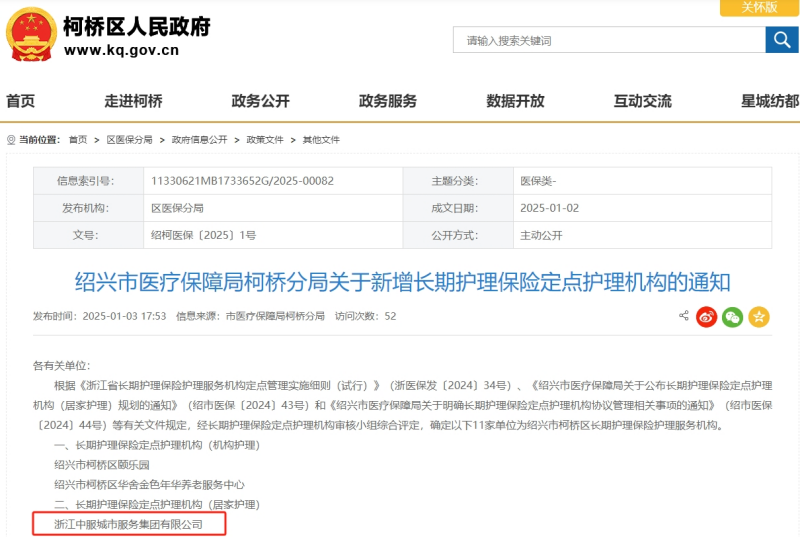Share article to WeChat
Viewport: 800px width, 537px height.
pos(733,316)
